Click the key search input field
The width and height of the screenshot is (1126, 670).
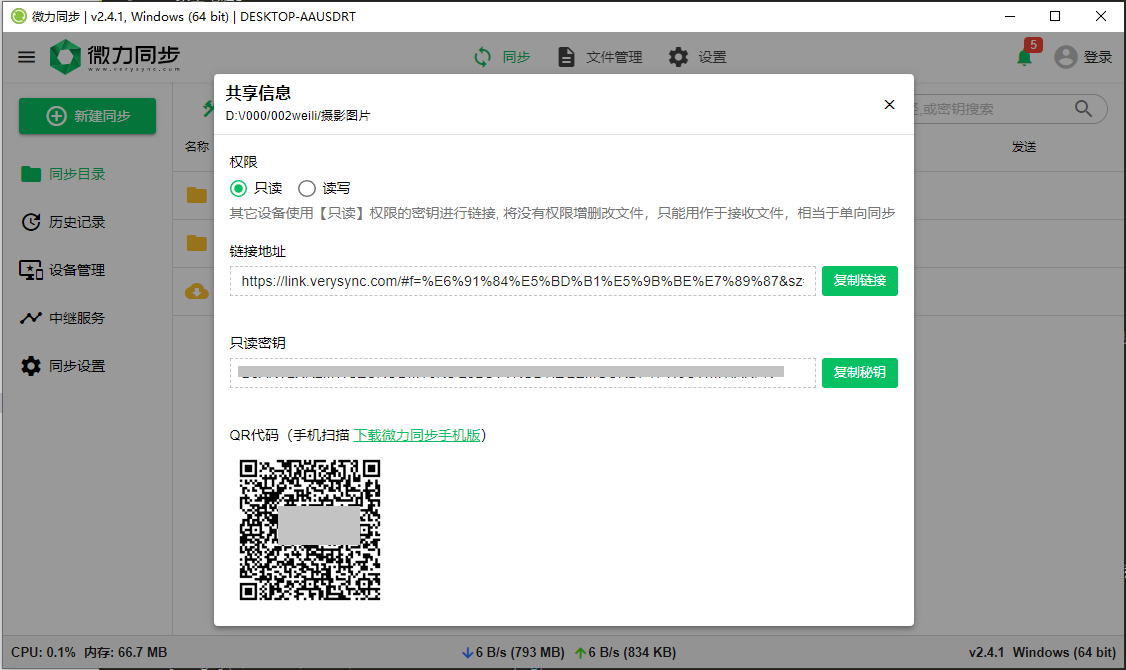(991, 109)
